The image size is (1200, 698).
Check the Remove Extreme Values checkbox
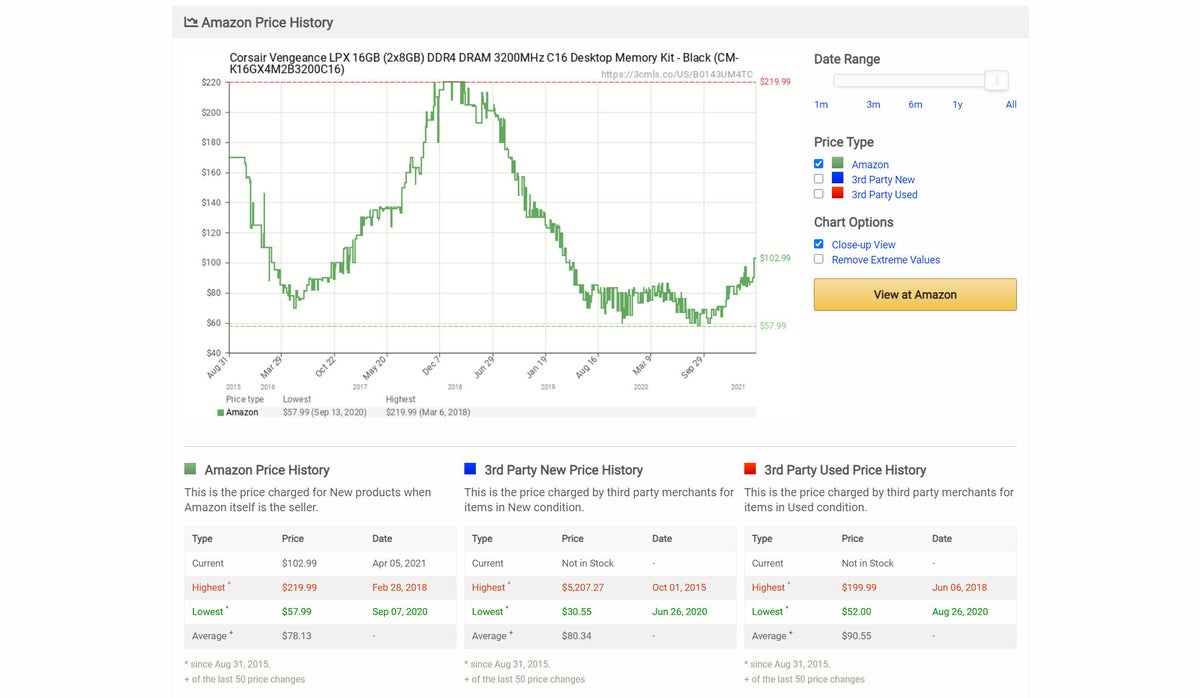coord(819,259)
